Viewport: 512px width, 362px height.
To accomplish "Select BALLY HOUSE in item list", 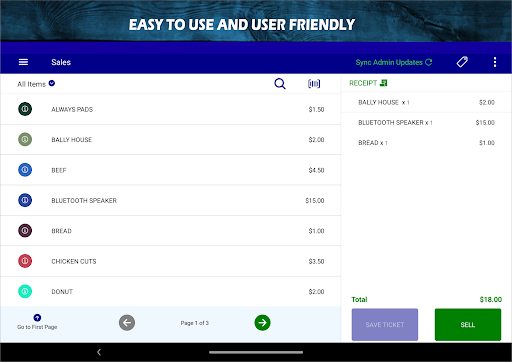I will [170, 140].
